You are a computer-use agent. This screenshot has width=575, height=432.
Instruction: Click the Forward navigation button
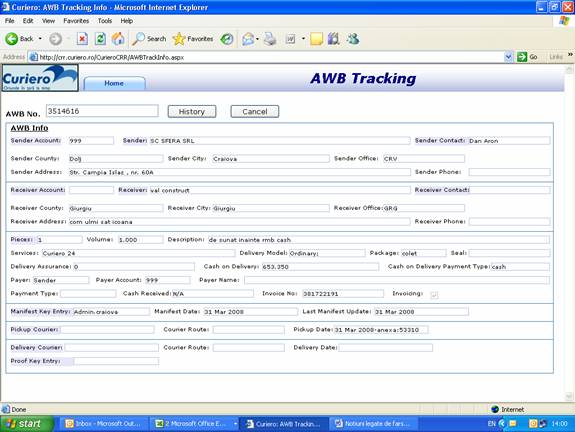coord(56,39)
